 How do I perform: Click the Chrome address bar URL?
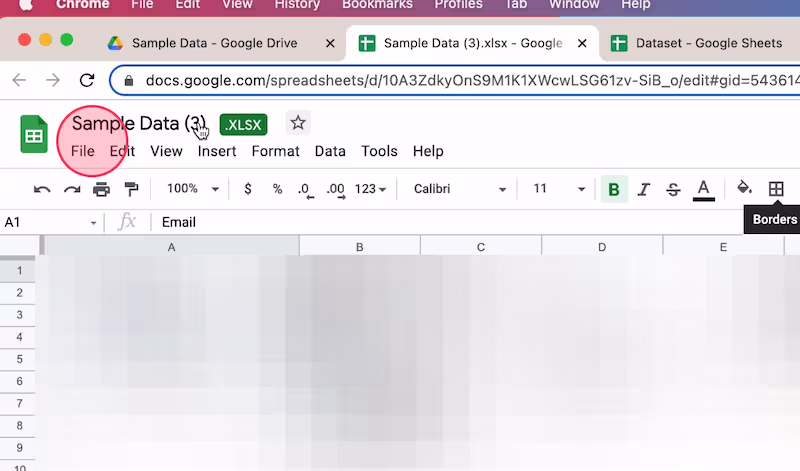[x=472, y=81]
